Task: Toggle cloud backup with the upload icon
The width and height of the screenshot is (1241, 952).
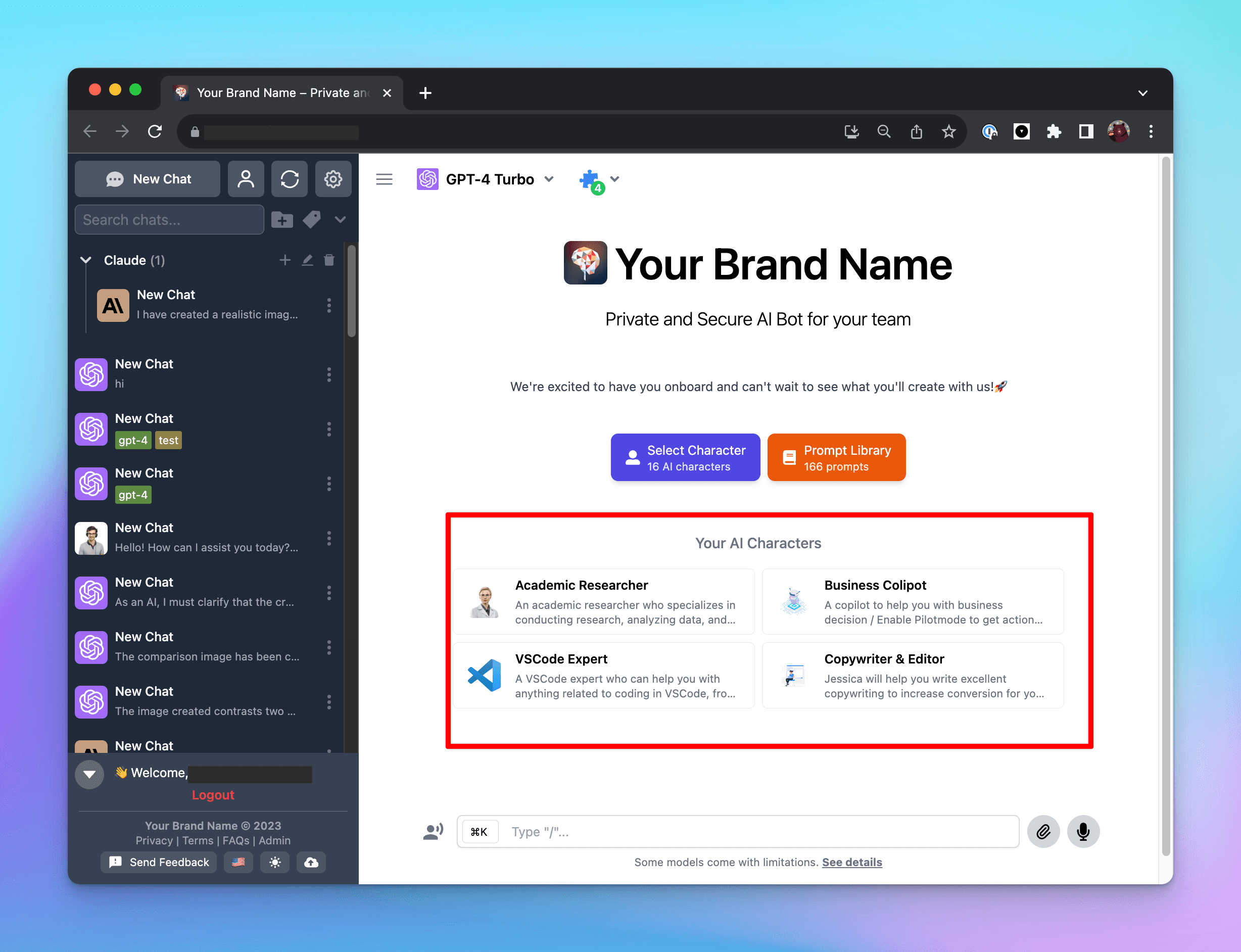Action: (x=311, y=862)
